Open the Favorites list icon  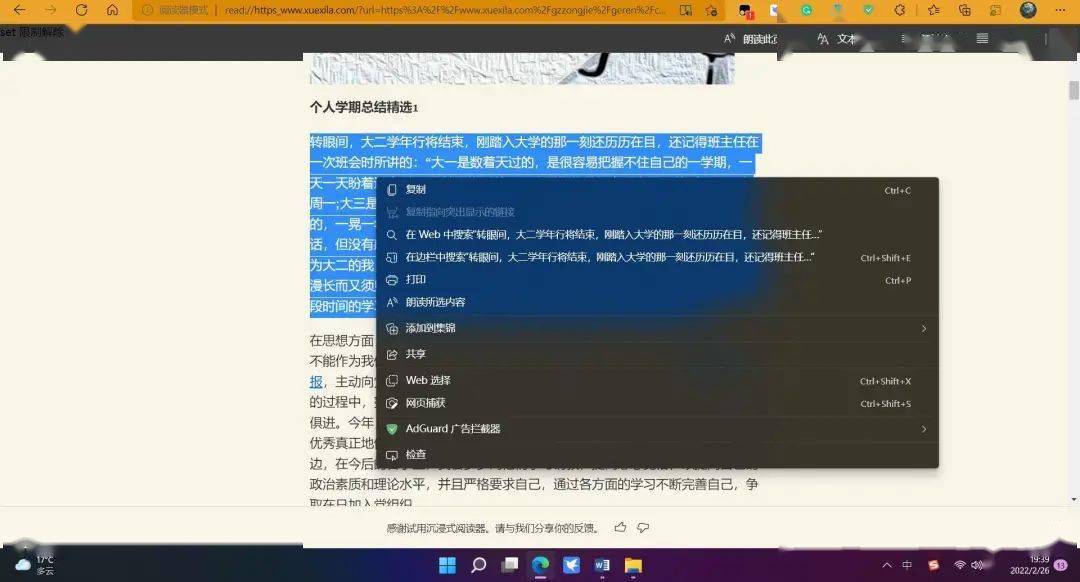coord(933,10)
